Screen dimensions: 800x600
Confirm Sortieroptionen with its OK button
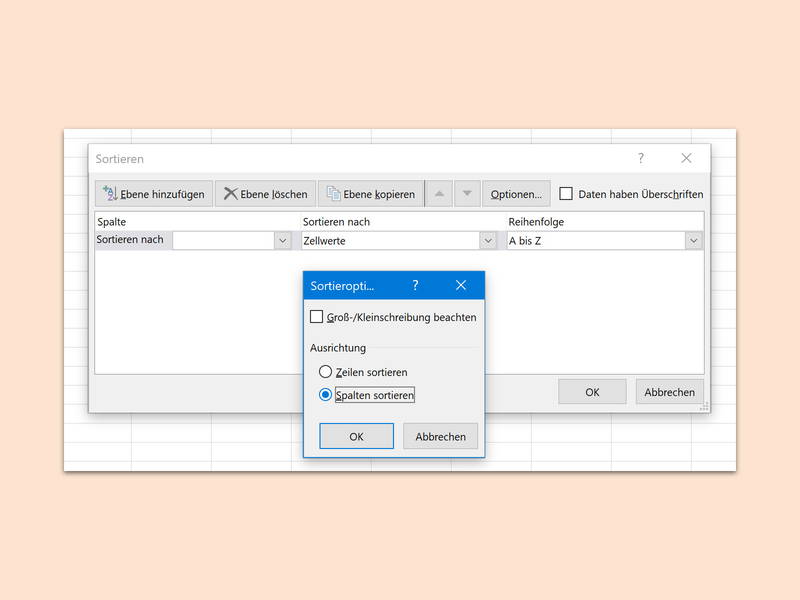357,436
